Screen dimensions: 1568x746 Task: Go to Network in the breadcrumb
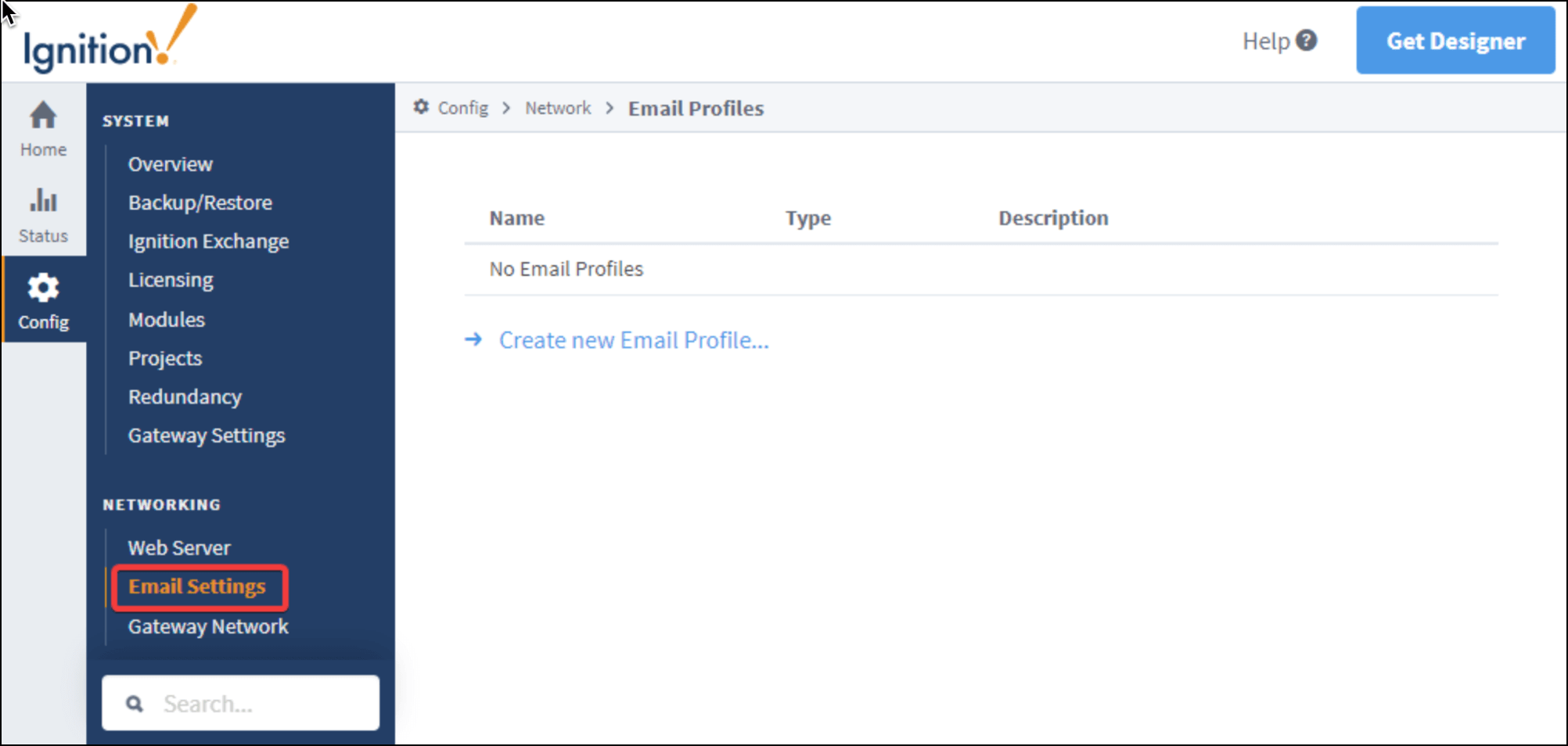pyautogui.click(x=557, y=108)
